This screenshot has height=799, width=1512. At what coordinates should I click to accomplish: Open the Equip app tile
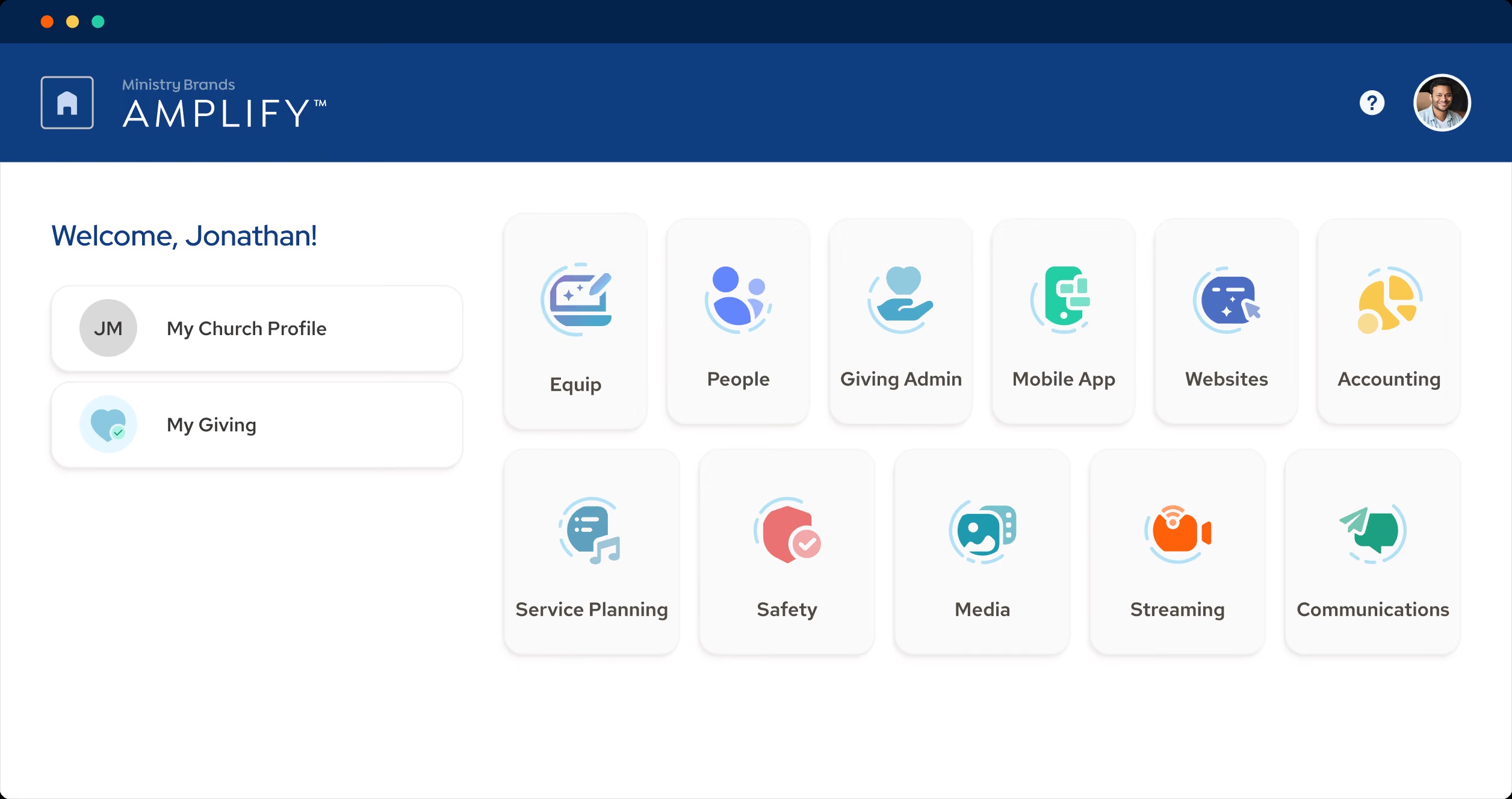[575, 322]
